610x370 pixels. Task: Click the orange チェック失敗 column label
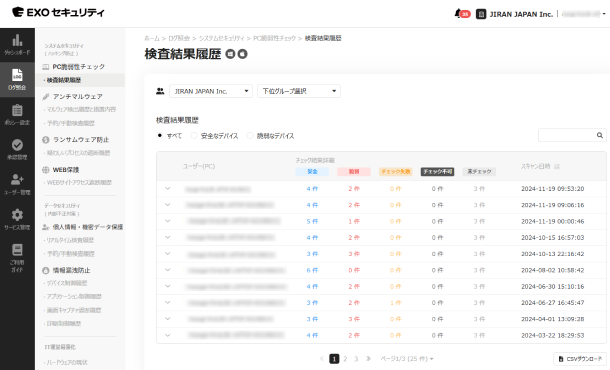click(396, 172)
